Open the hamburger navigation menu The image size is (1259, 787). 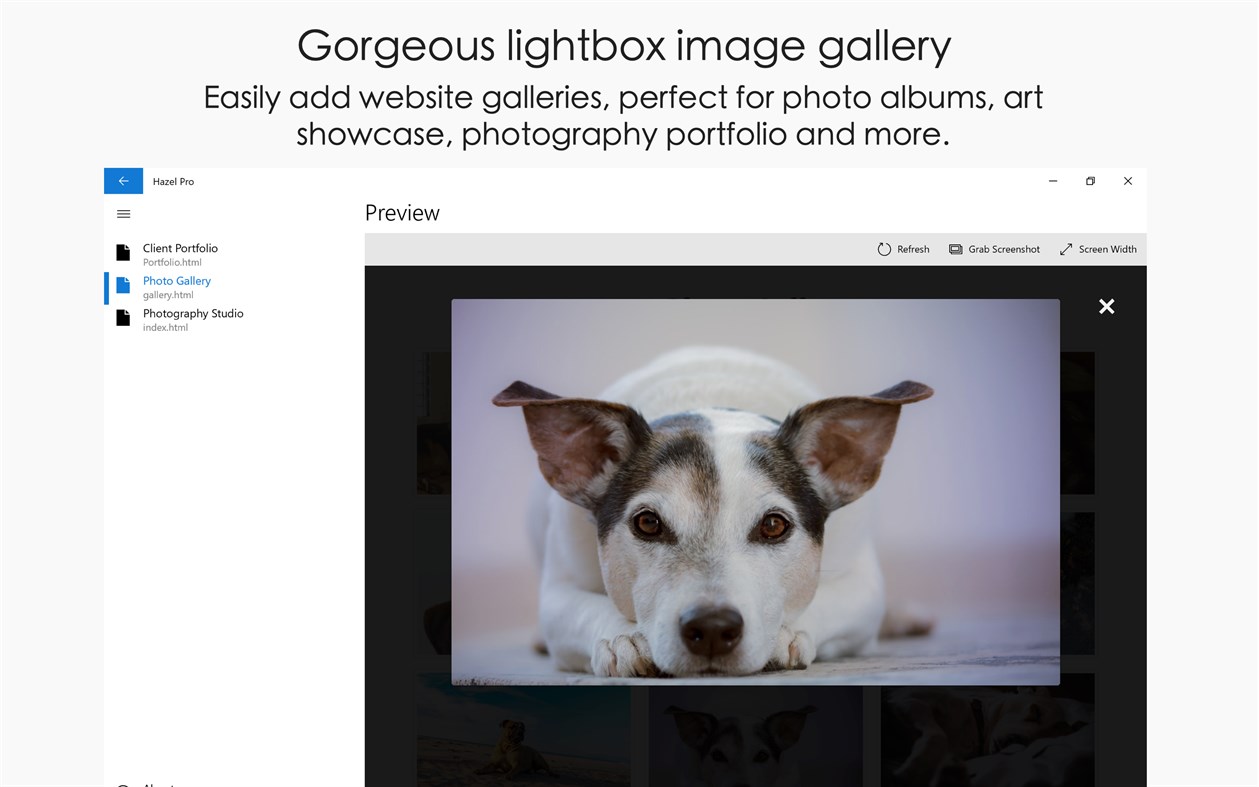124,214
